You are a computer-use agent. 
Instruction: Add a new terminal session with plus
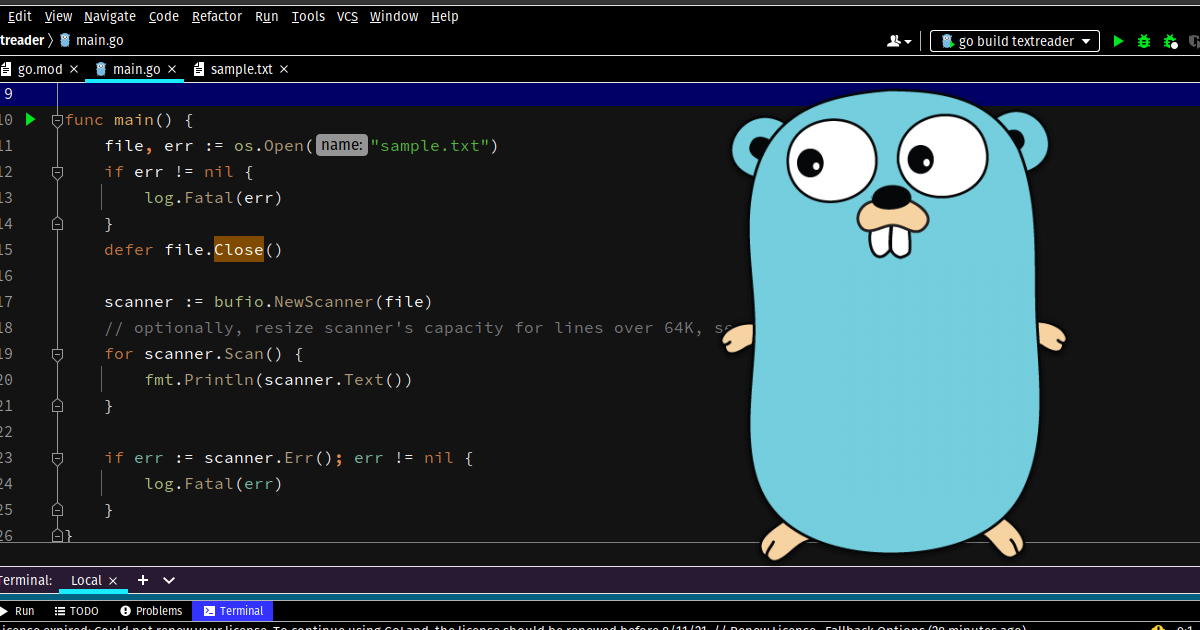[142, 580]
